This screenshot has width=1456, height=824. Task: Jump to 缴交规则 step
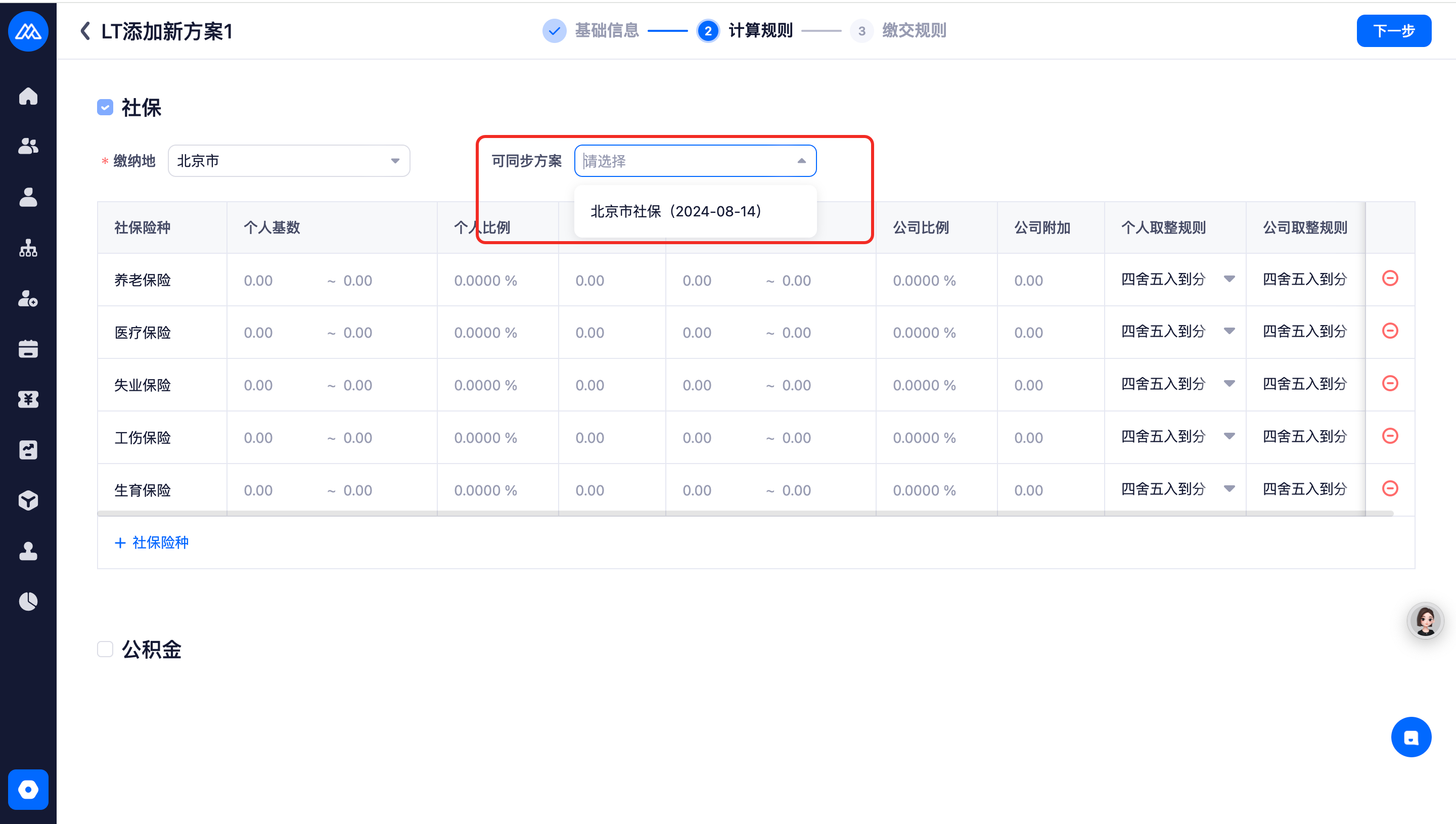(914, 30)
